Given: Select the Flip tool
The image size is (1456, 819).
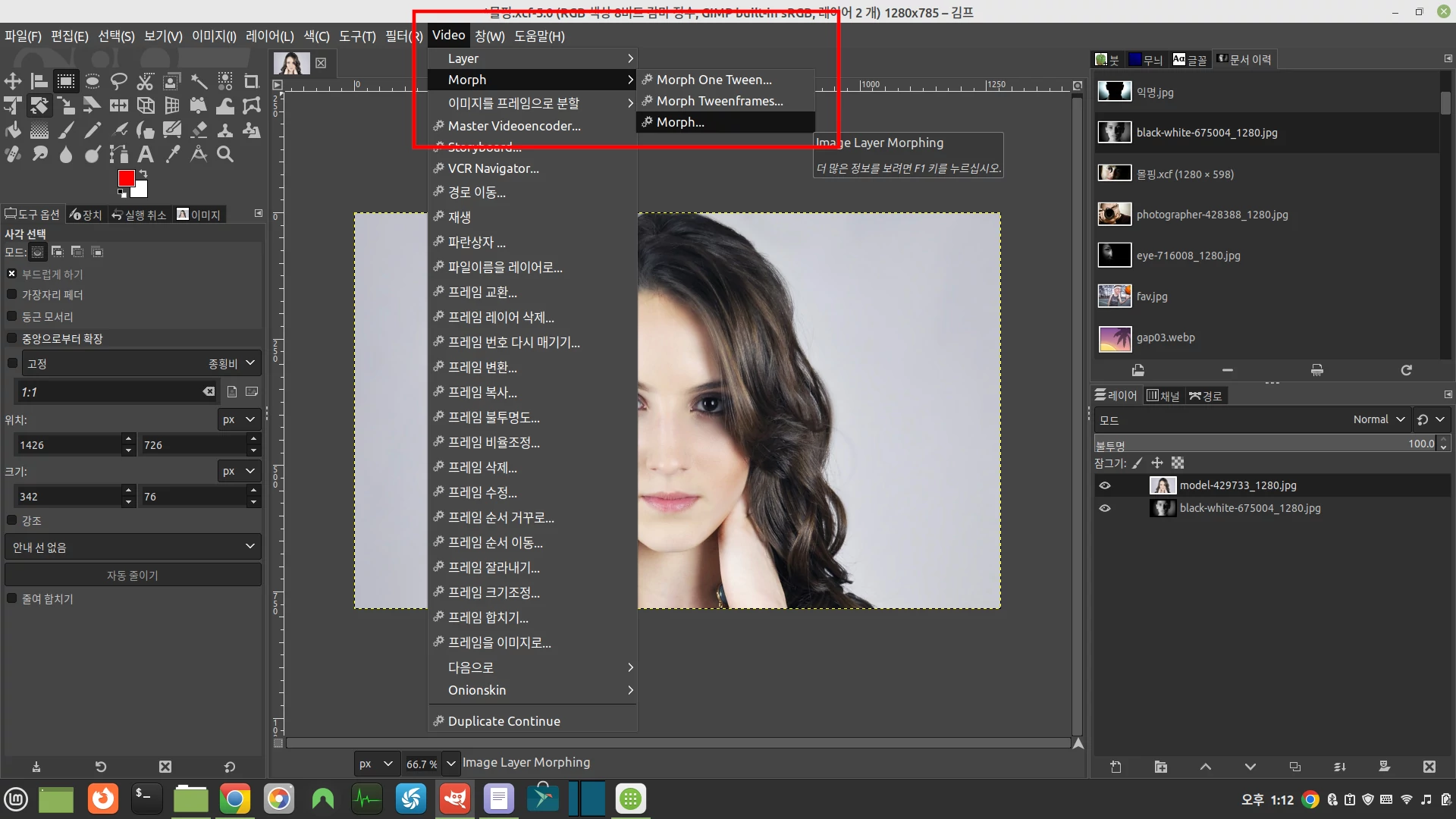Looking at the screenshot, I should point(119,105).
